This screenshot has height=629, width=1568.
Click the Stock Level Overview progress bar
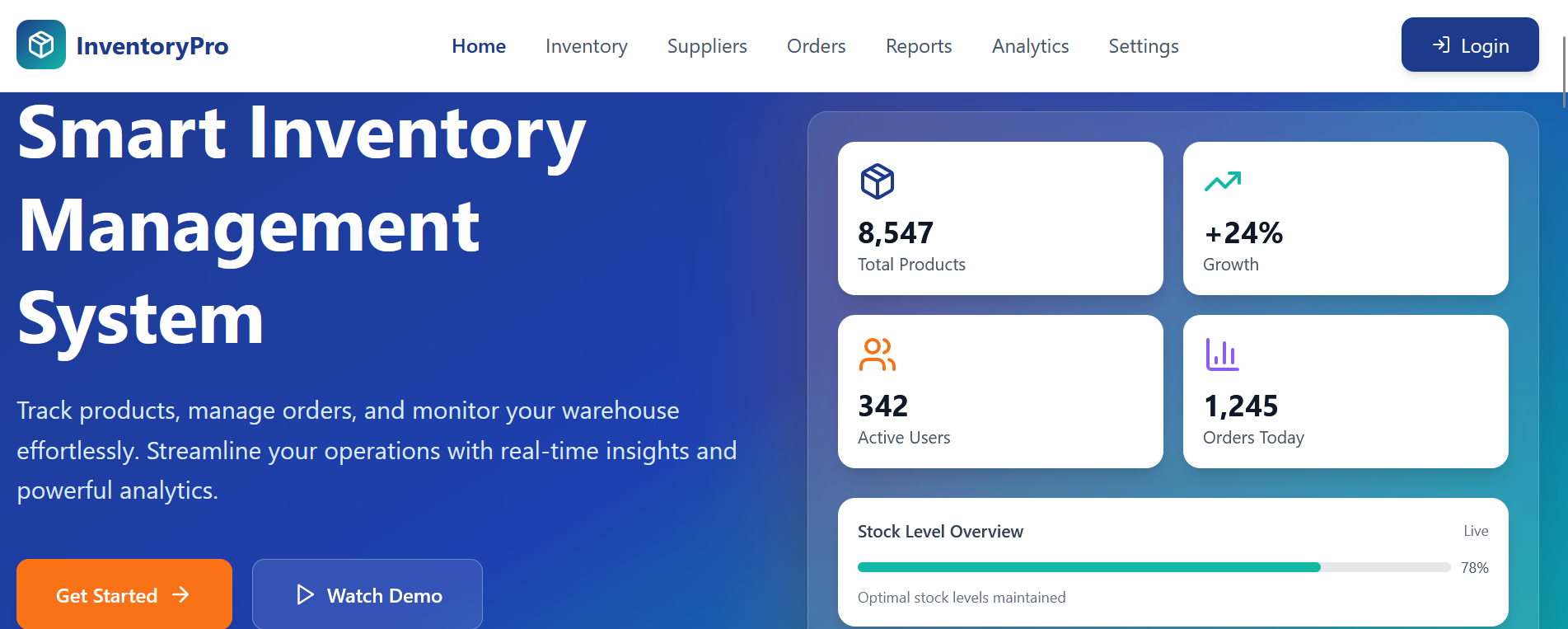point(1154,567)
